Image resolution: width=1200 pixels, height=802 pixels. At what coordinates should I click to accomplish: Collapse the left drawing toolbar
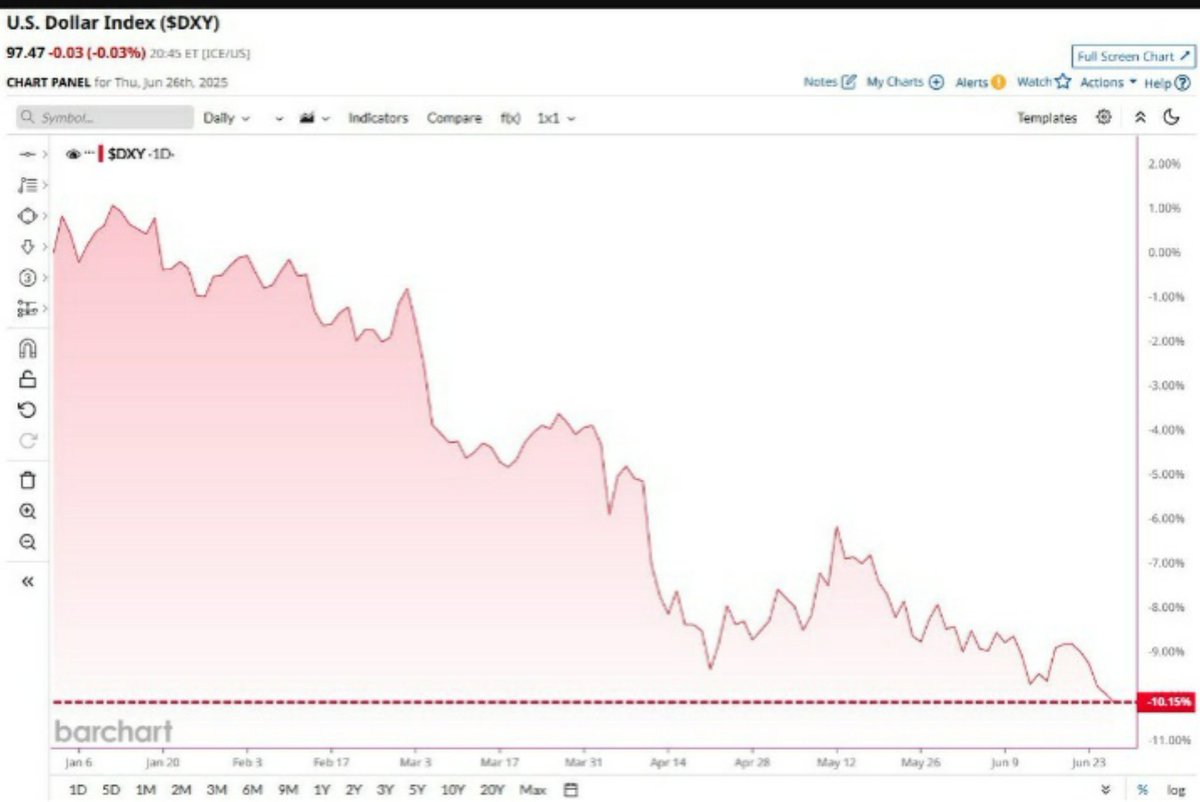[28, 581]
